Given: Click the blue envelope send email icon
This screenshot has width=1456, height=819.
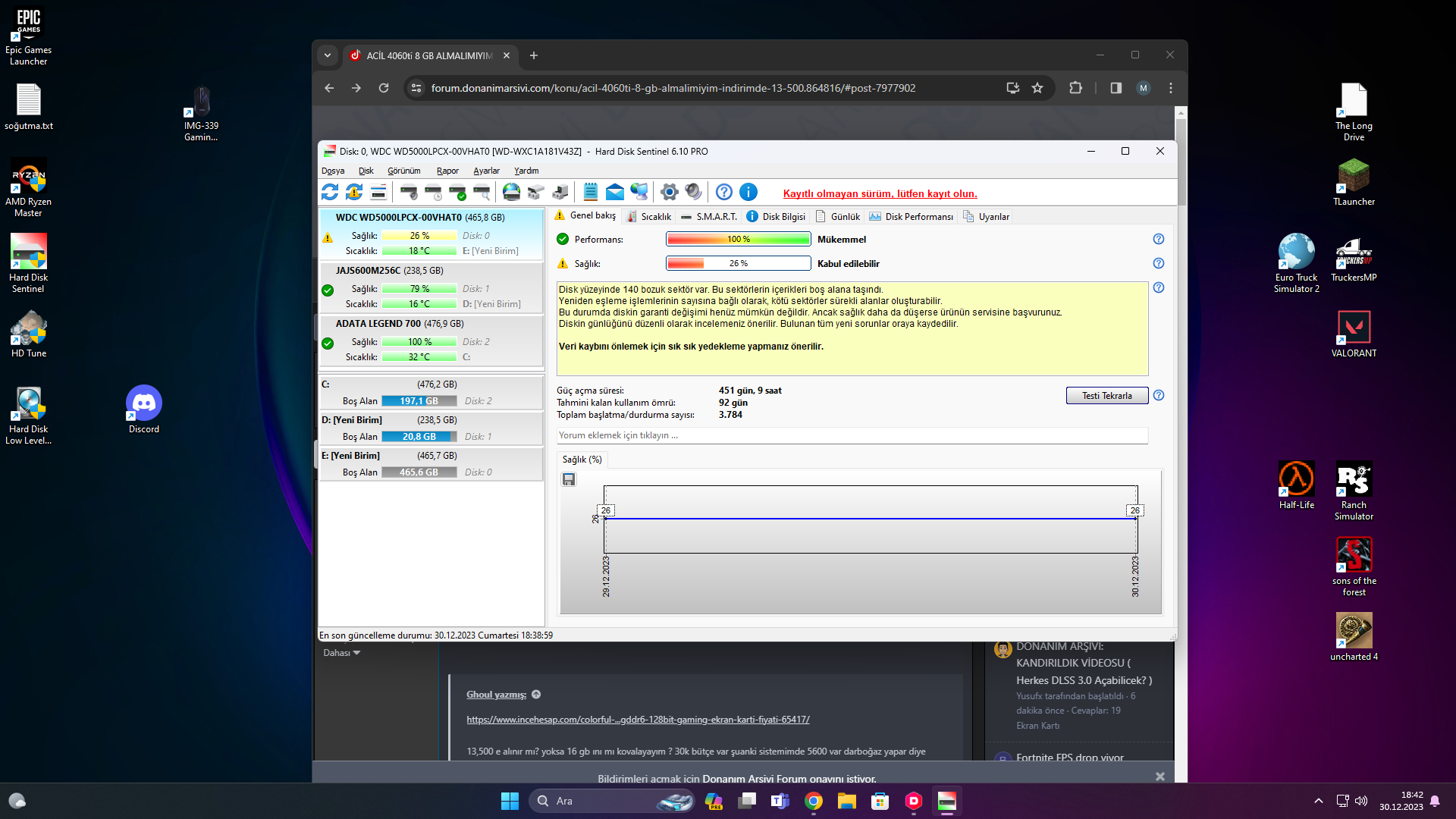Looking at the screenshot, I should point(615,192).
